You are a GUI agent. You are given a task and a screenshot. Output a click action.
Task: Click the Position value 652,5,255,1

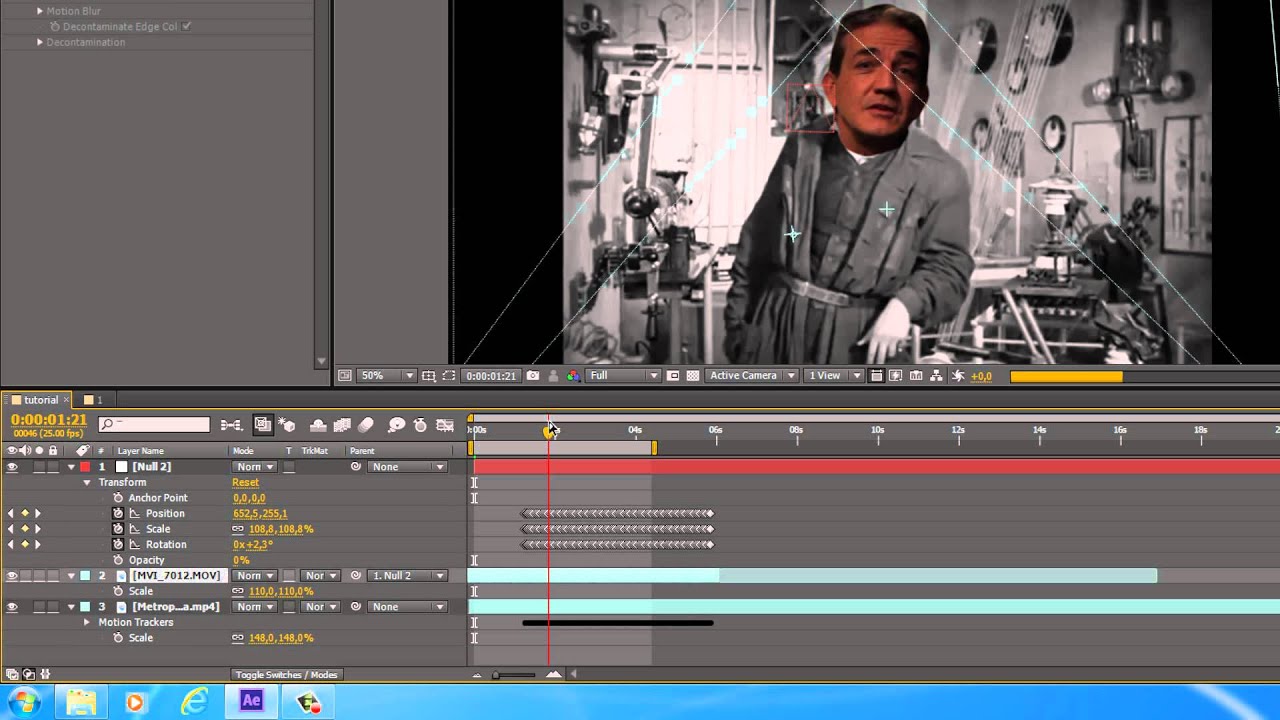coord(260,514)
